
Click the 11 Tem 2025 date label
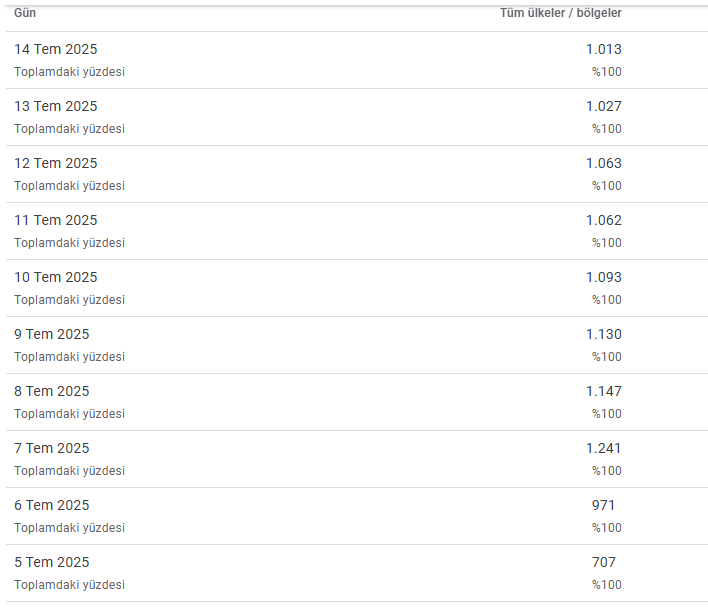[x=56, y=220]
